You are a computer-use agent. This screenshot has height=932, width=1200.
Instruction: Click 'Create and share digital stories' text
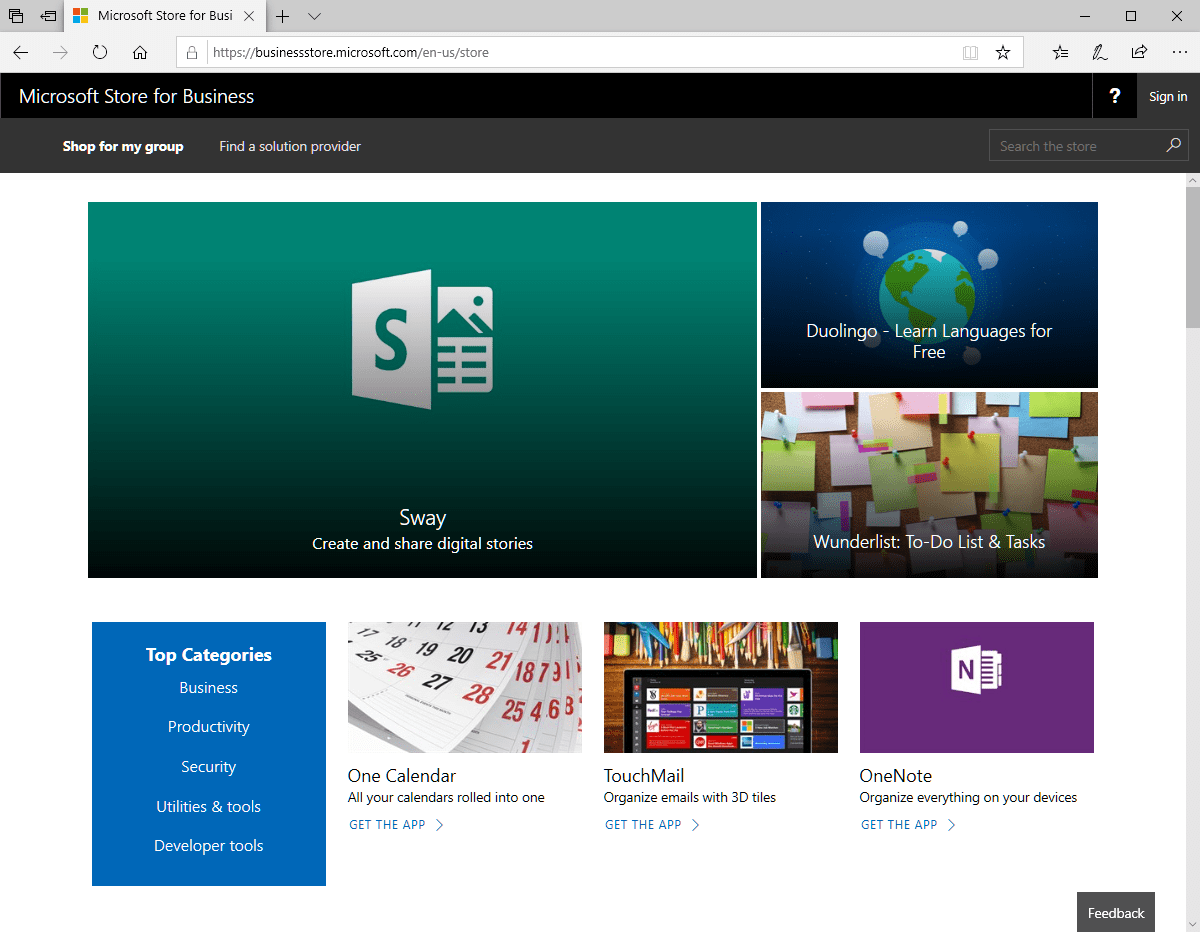422,544
